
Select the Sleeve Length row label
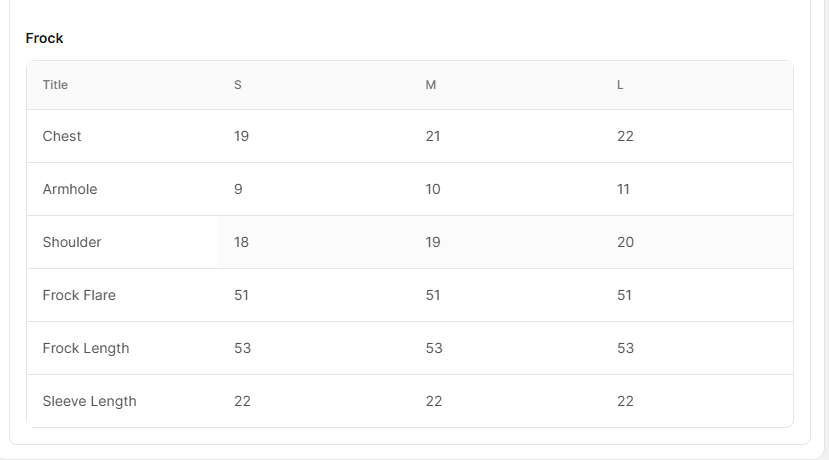point(89,401)
